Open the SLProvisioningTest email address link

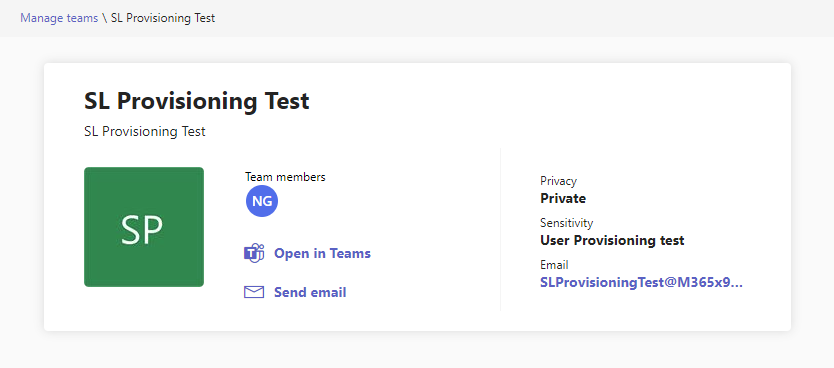pyautogui.click(x=641, y=282)
